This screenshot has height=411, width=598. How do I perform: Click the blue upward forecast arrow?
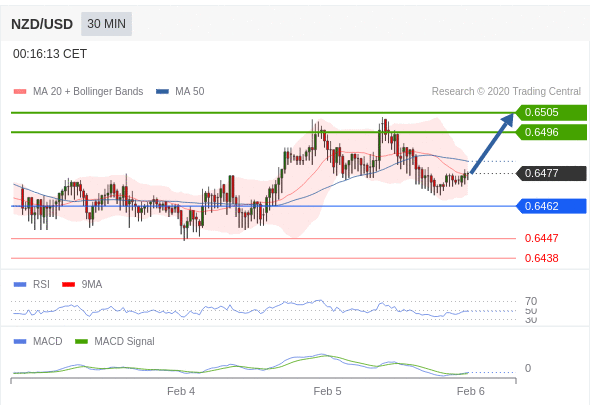[x=492, y=144]
